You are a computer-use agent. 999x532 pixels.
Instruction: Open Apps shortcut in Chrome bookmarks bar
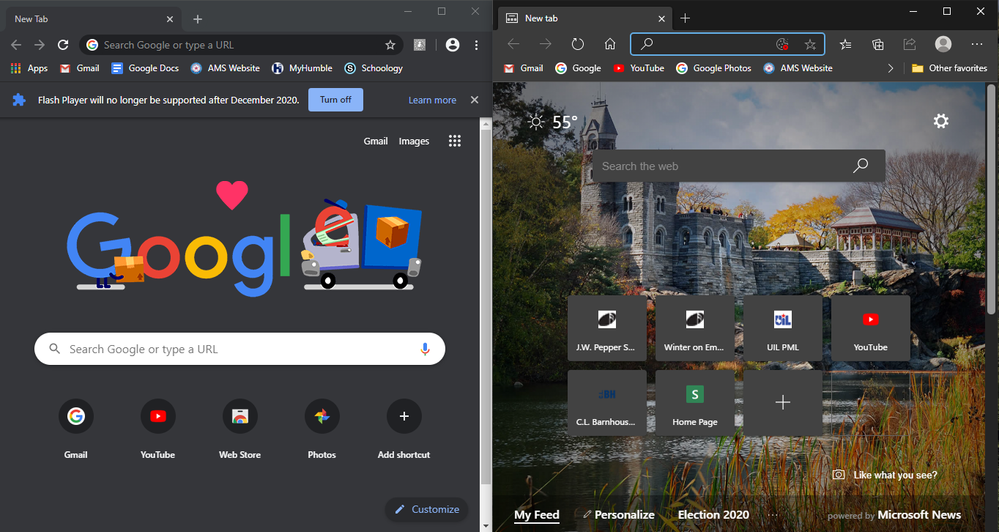(x=29, y=68)
